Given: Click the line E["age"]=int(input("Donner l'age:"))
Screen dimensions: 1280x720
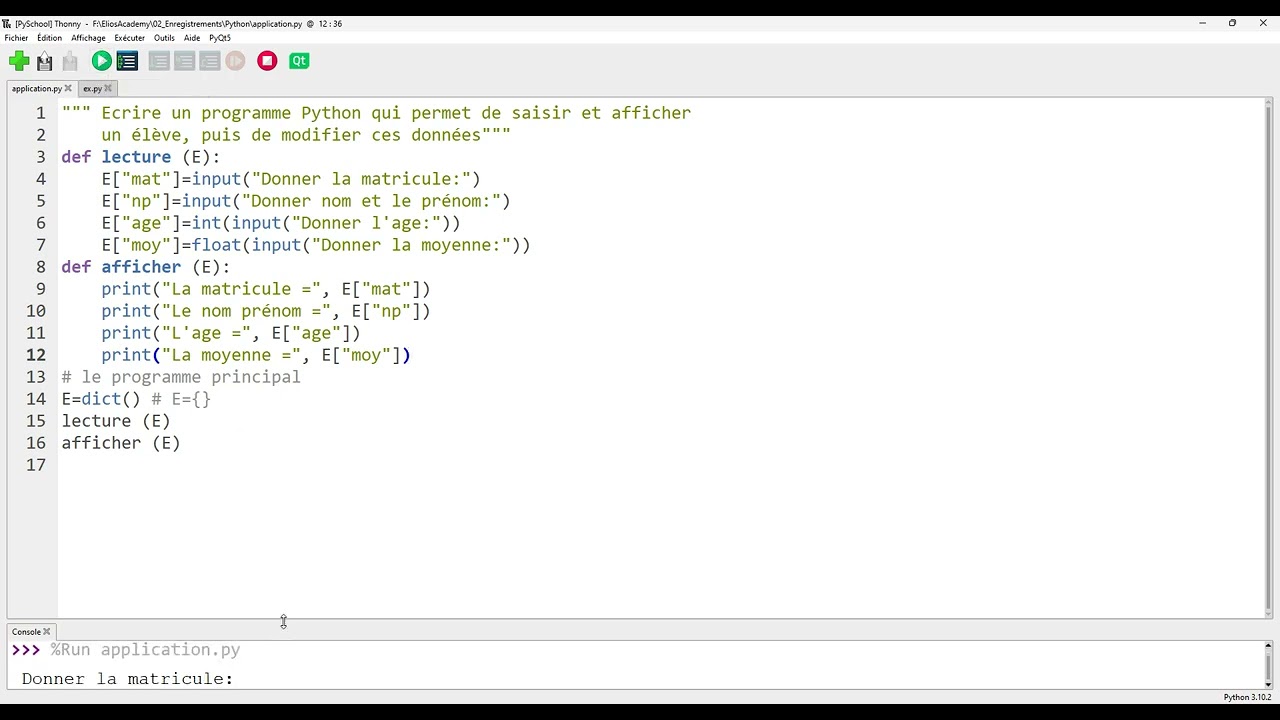Looking at the screenshot, I should 281,223.
